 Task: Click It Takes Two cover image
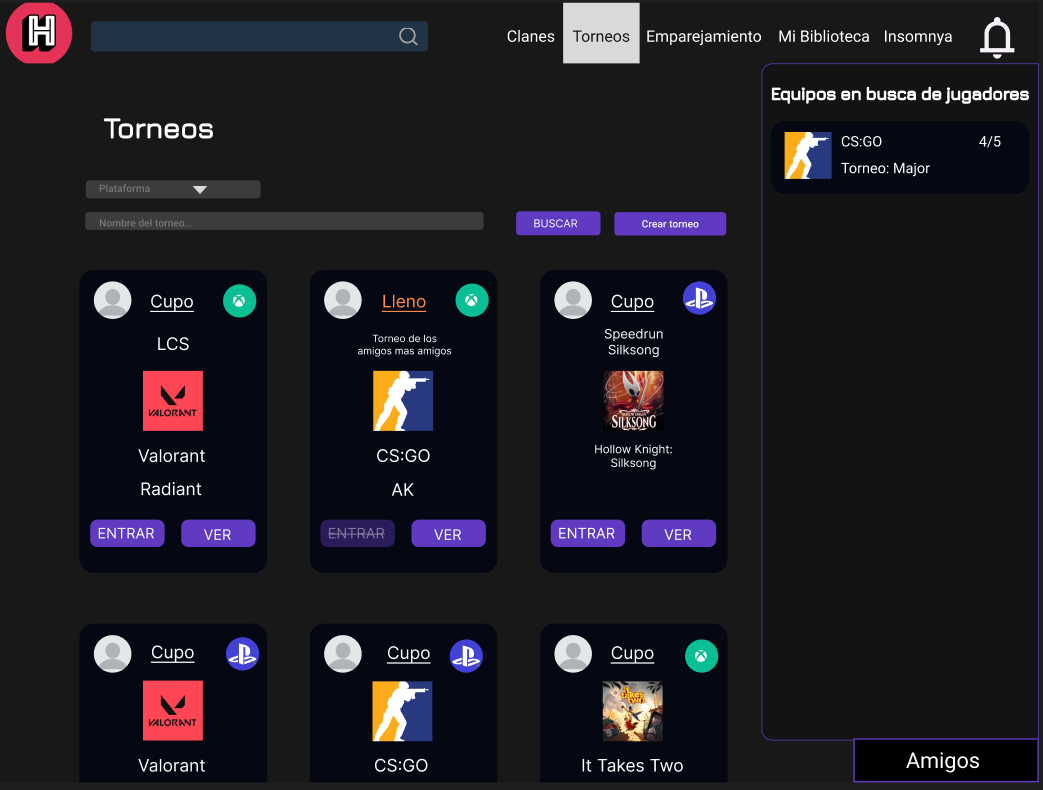click(633, 711)
